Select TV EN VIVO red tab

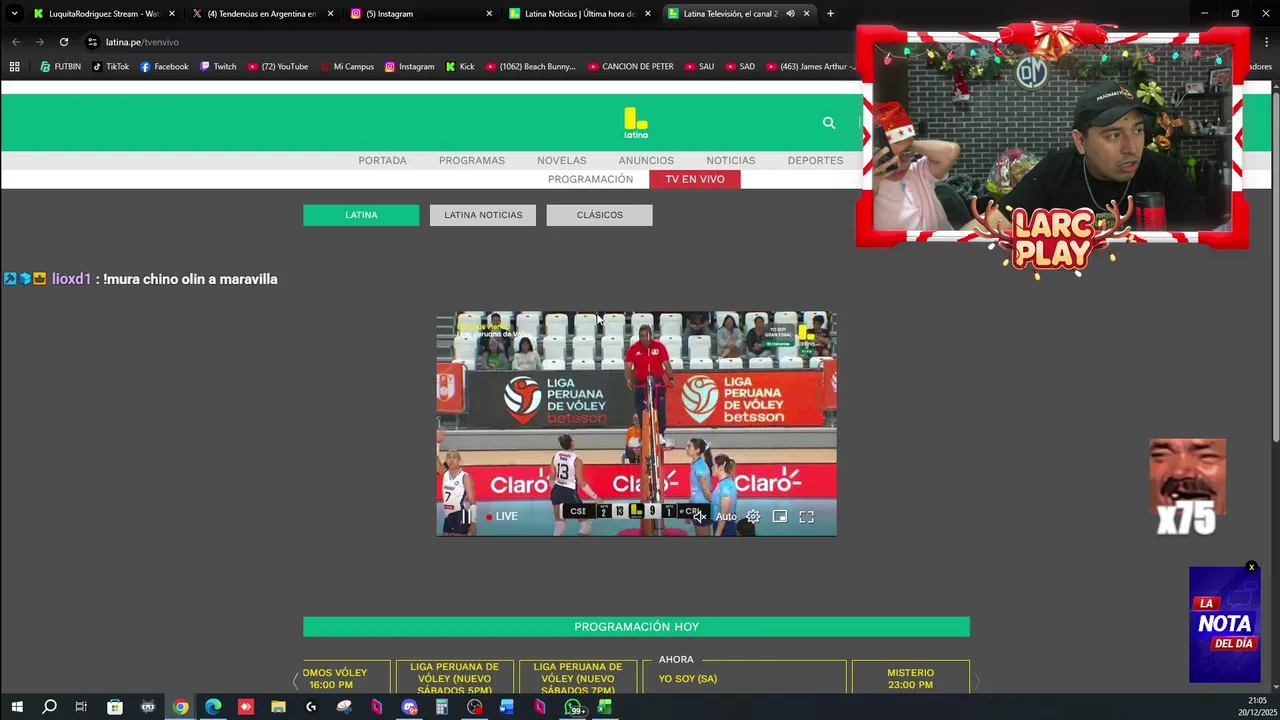695,179
